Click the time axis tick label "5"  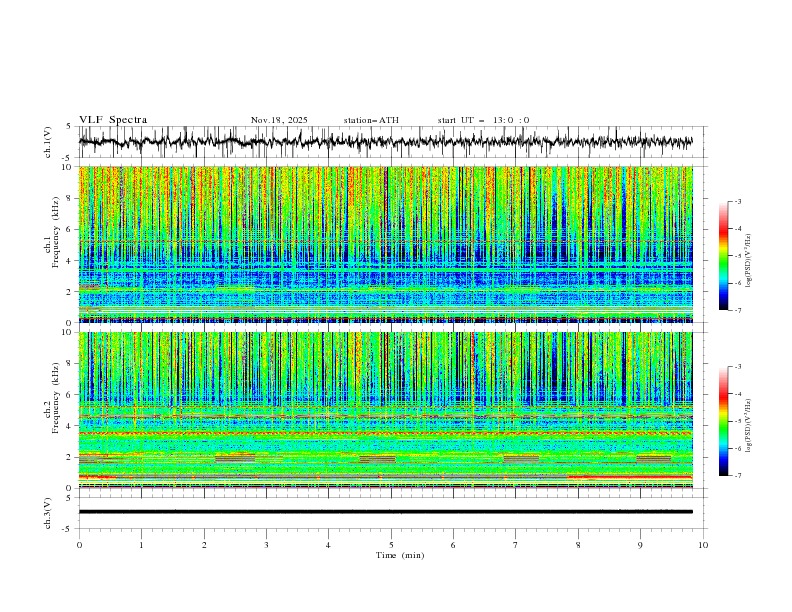[x=391, y=545]
